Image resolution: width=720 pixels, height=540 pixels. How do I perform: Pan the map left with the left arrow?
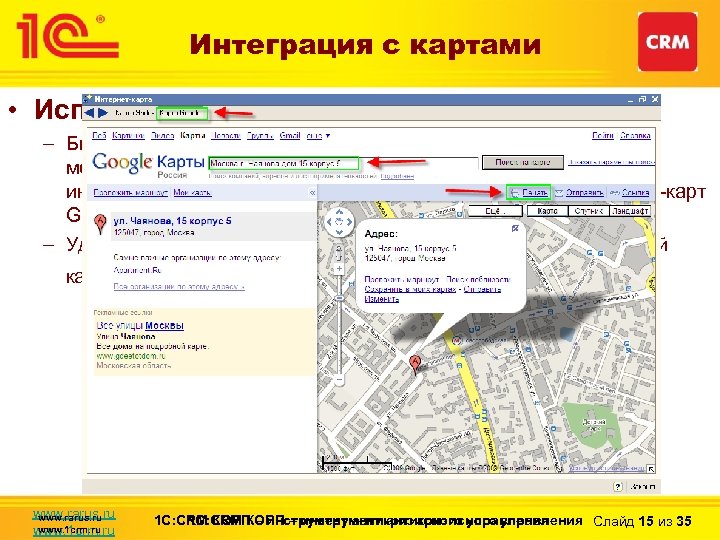329,222
